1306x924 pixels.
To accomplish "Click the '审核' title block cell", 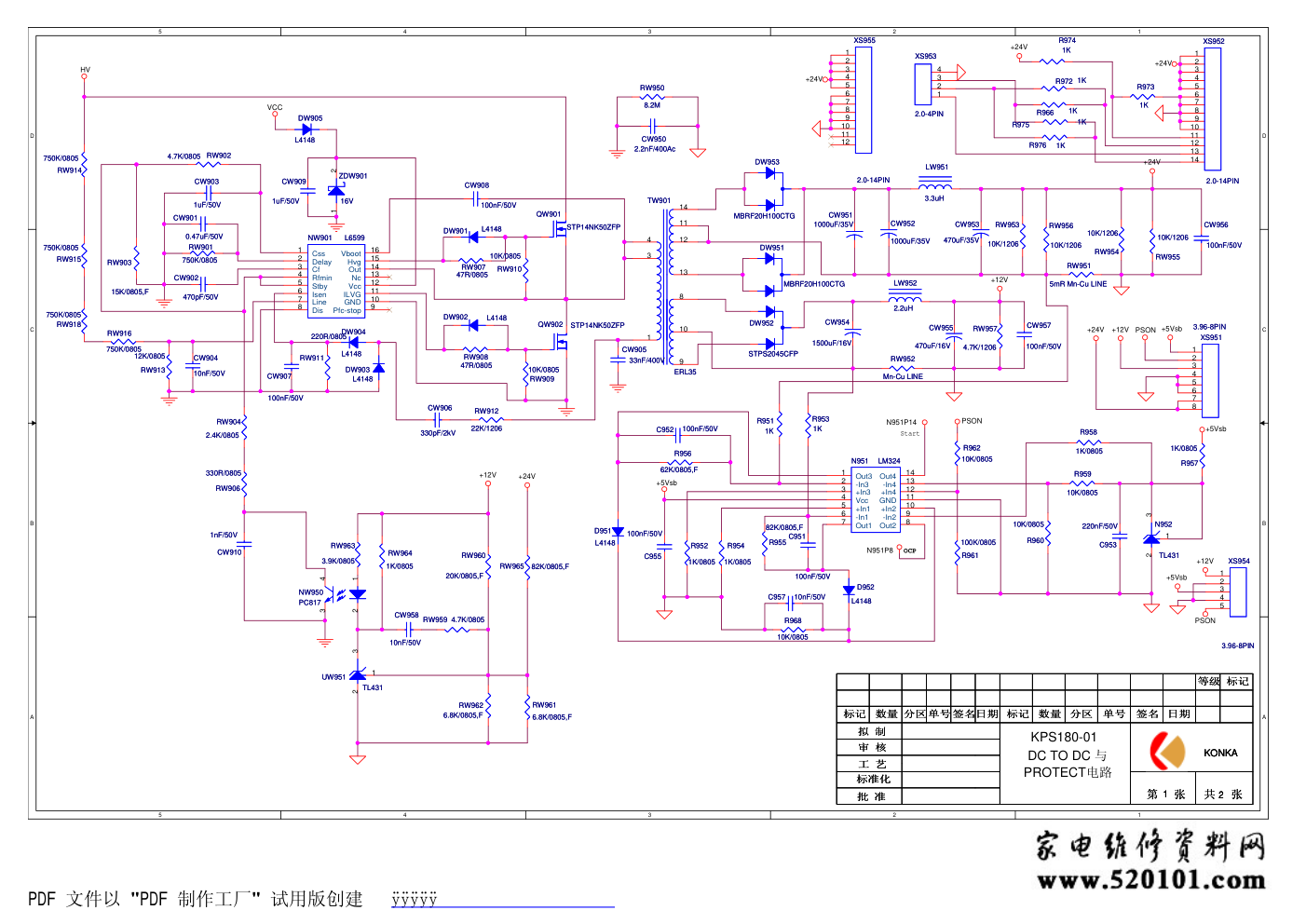I will (x=870, y=747).
